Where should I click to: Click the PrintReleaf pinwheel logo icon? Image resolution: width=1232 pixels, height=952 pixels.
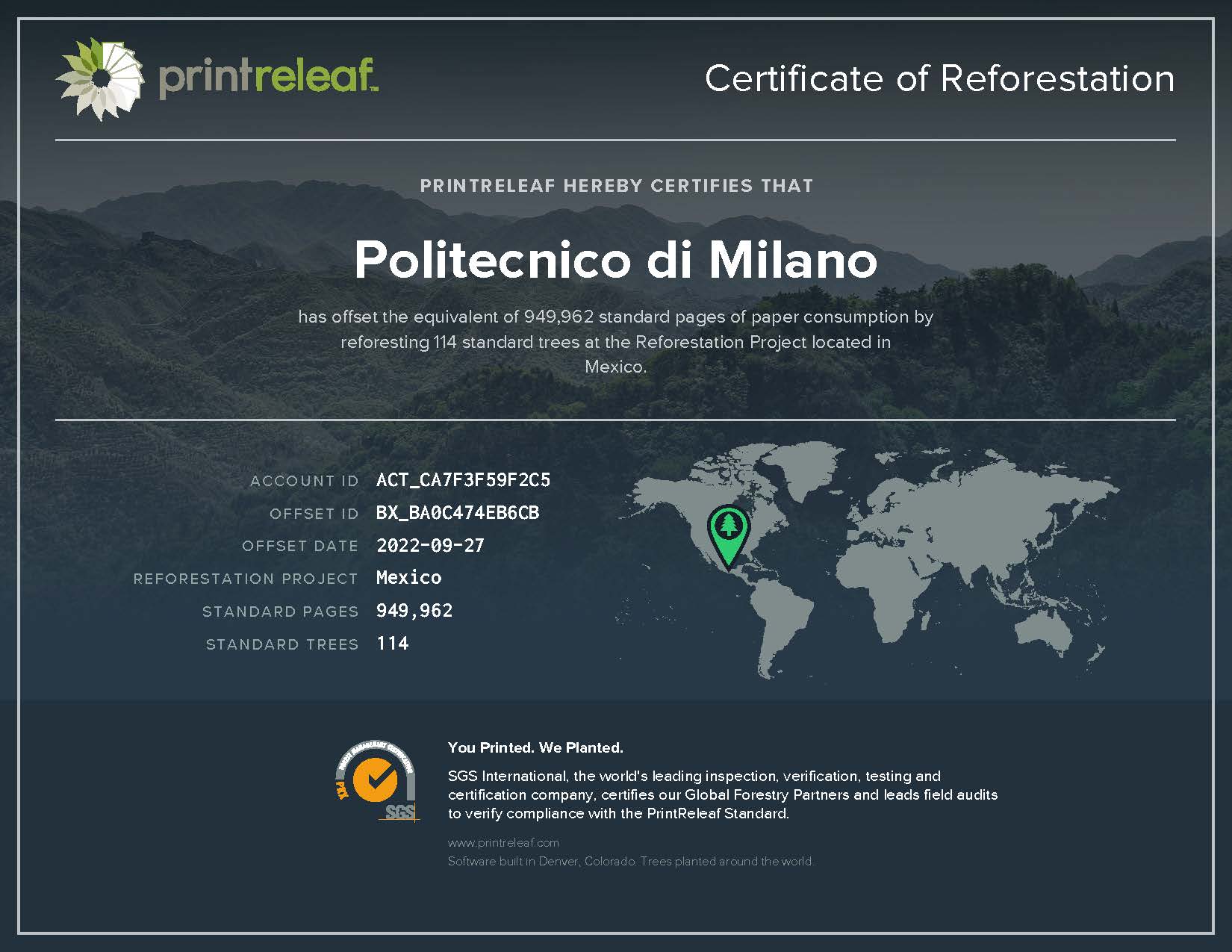(x=99, y=79)
